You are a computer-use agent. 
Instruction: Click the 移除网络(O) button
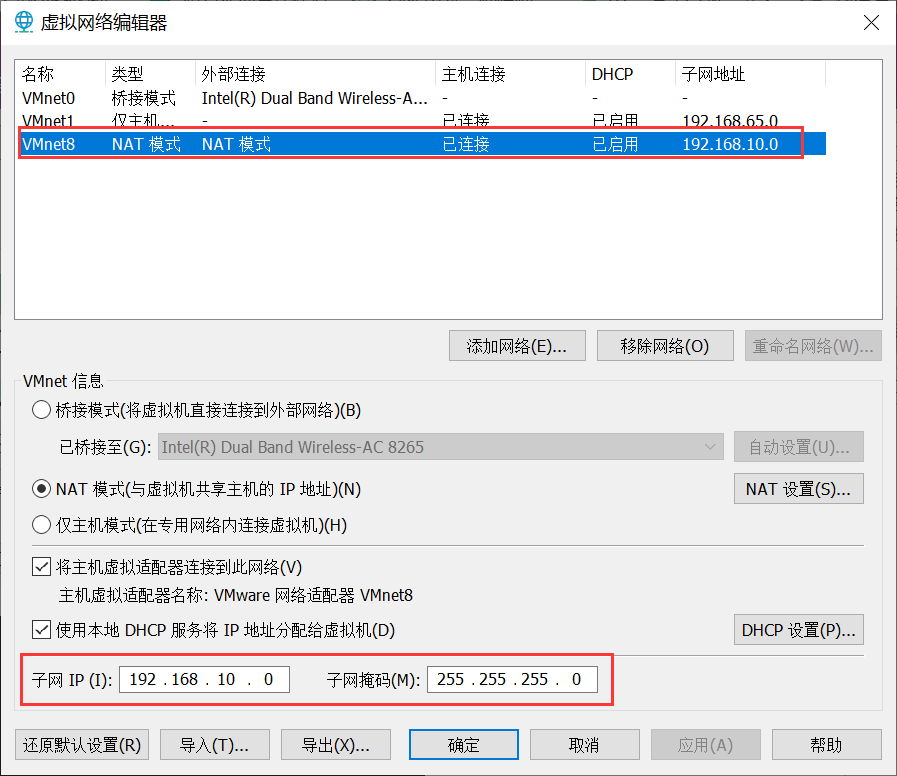pos(665,346)
